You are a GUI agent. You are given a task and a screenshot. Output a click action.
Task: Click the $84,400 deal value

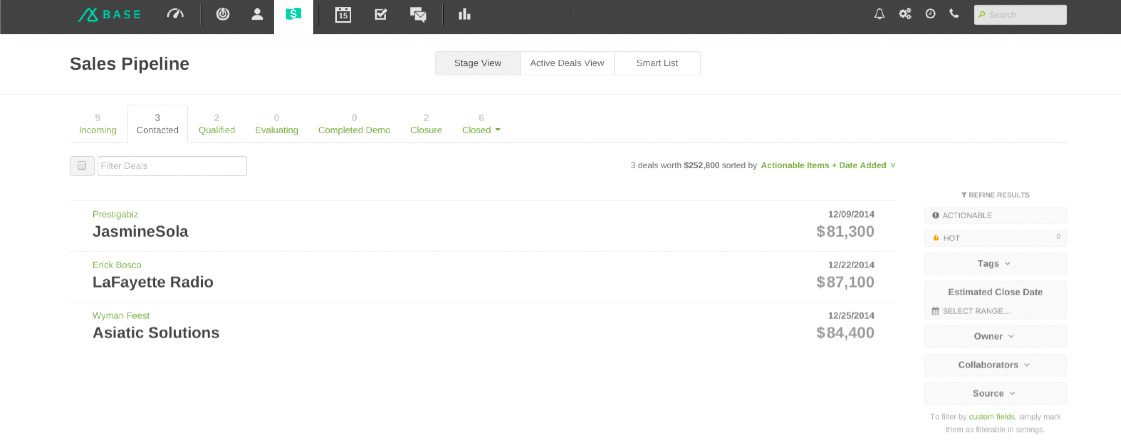coord(845,333)
